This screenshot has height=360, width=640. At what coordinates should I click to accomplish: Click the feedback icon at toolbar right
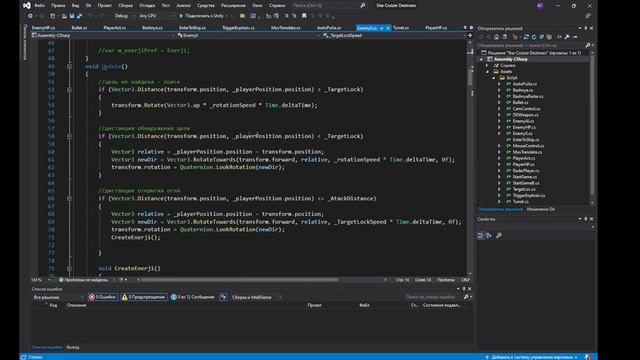pyautogui.click(x=588, y=16)
